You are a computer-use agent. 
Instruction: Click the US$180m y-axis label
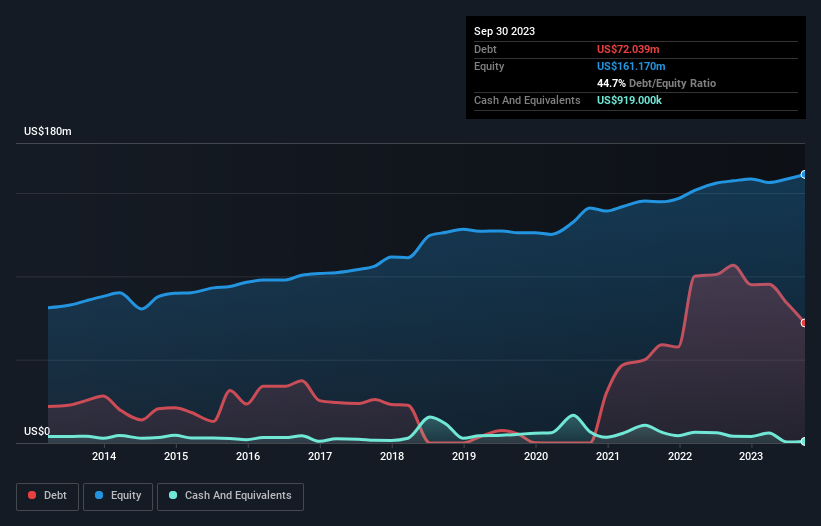48,132
